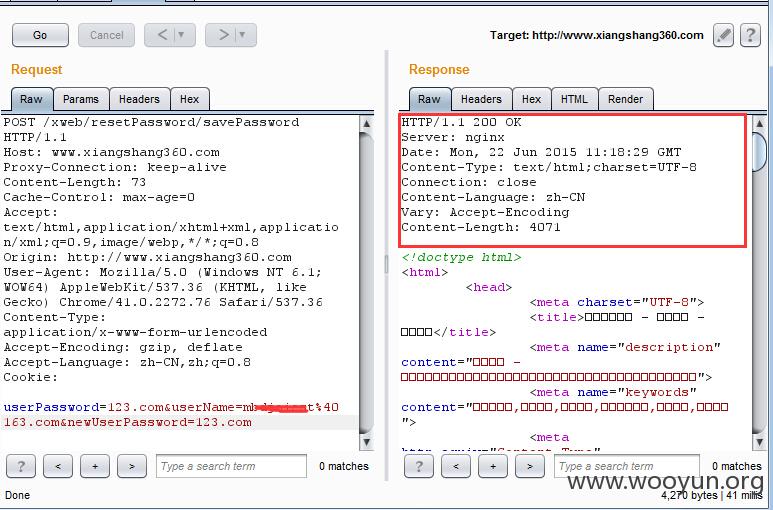Click the Origin header line in request
Viewport: 773px width, 510px height.
coord(147,257)
